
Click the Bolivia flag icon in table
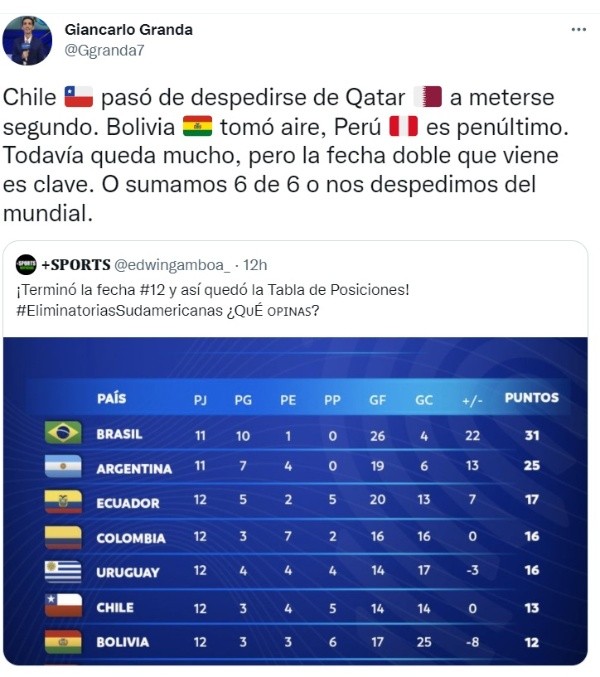click(x=63, y=641)
